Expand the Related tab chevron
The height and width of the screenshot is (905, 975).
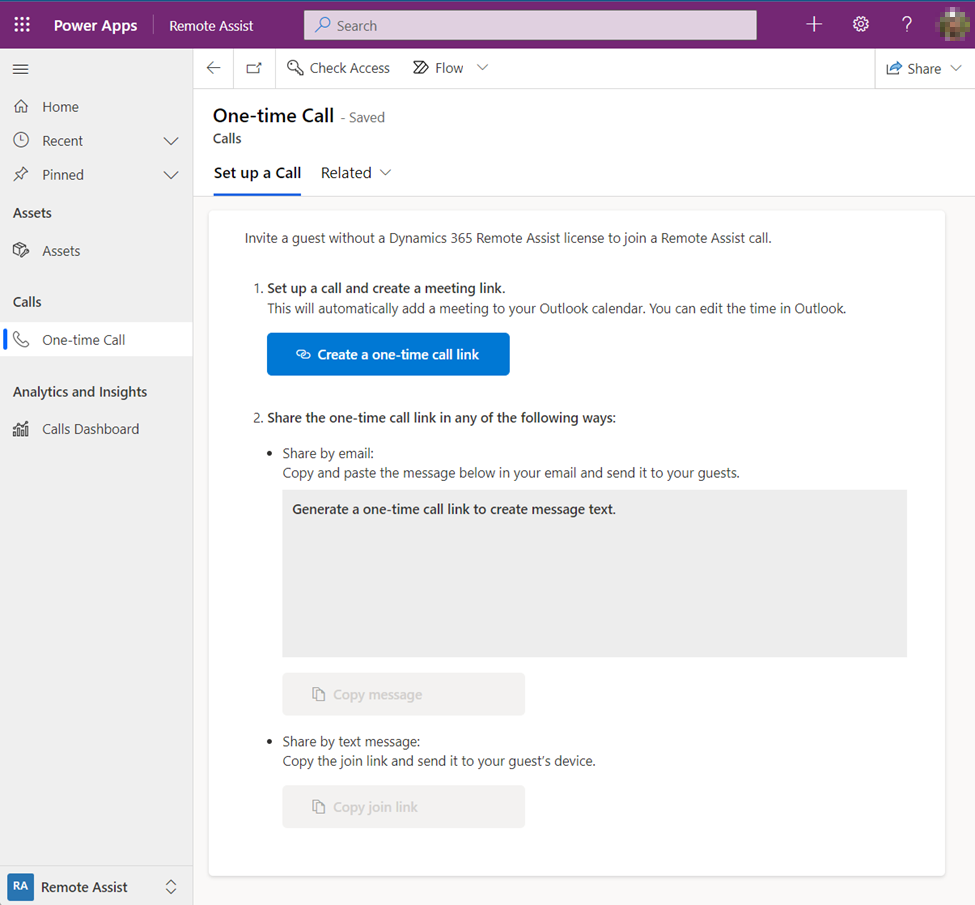(386, 172)
